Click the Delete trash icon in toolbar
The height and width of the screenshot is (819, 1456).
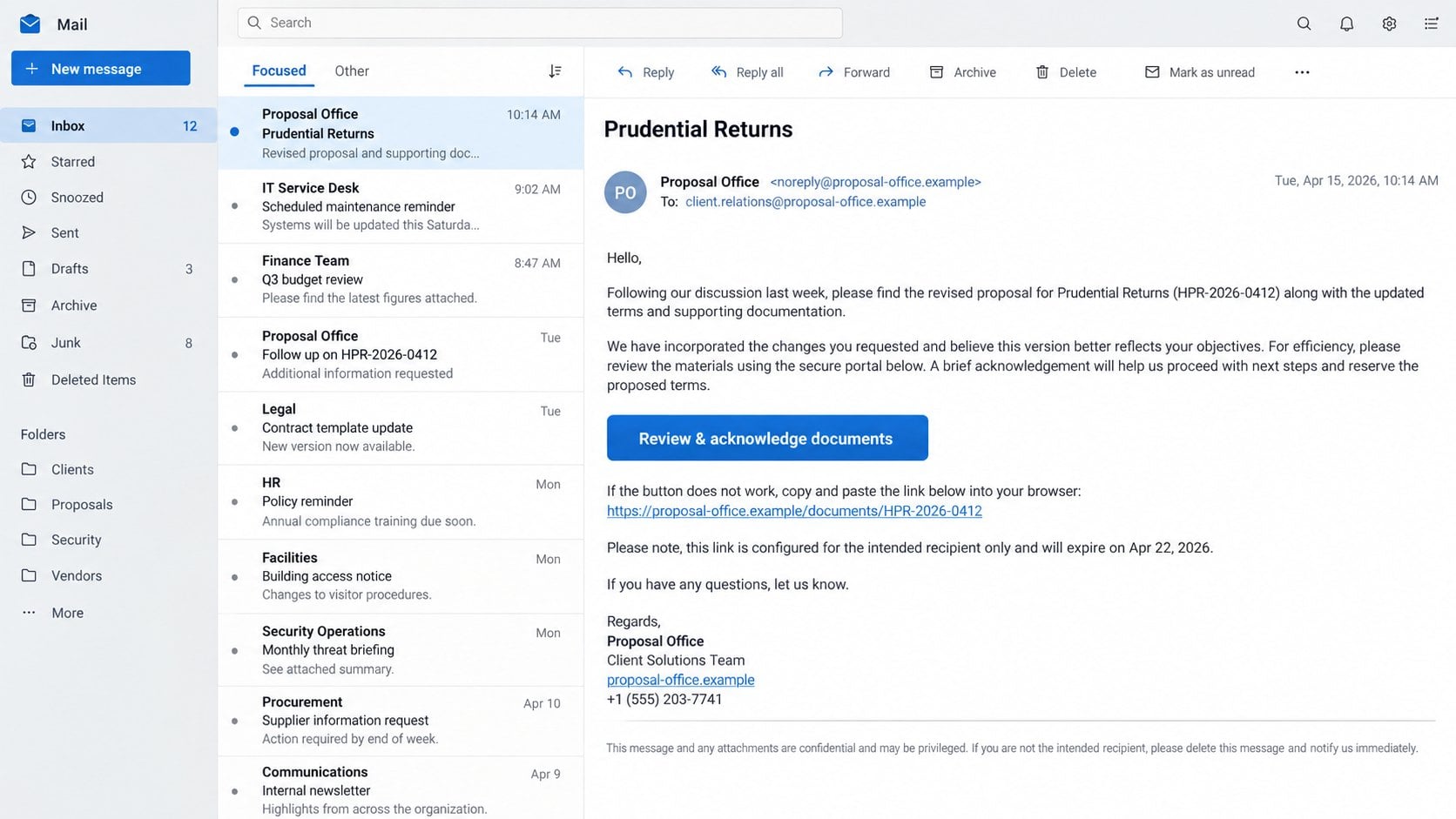coord(1042,72)
